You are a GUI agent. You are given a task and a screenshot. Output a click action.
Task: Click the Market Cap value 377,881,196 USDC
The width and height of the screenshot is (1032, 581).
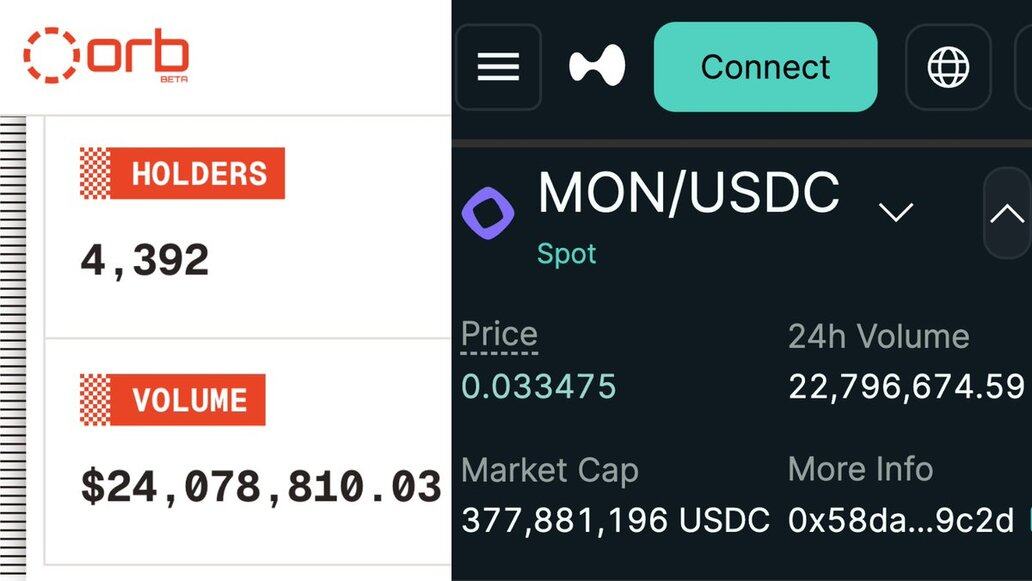[x=615, y=520]
